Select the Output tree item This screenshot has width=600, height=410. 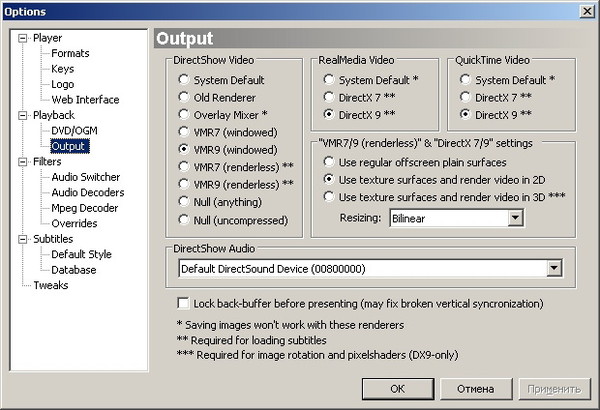click(70, 146)
